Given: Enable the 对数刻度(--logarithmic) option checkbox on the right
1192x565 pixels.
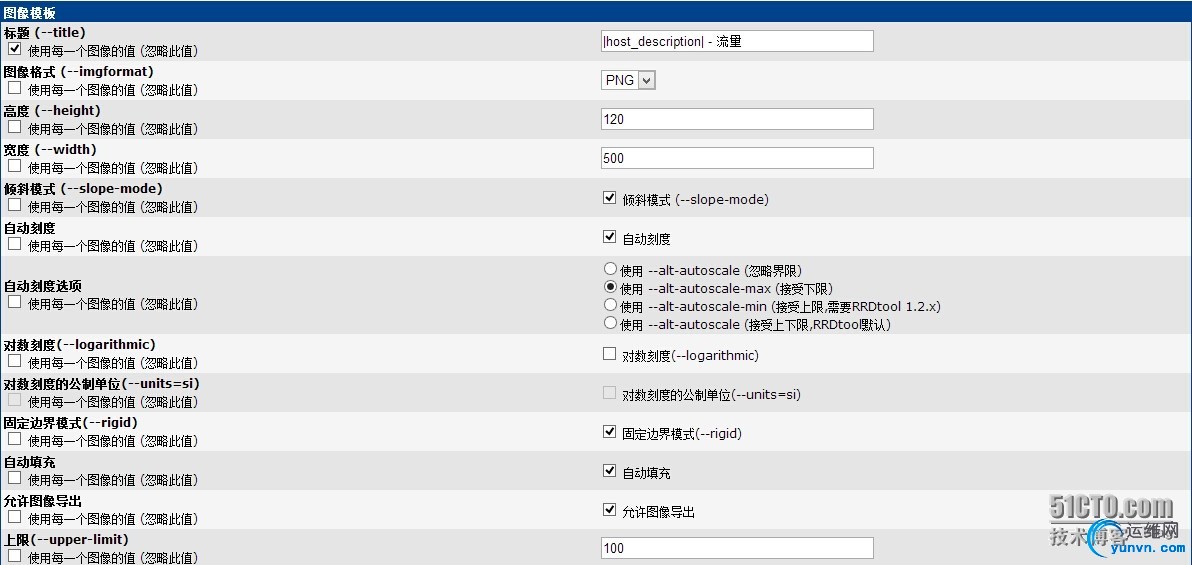Looking at the screenshot, I should point(609,354).
